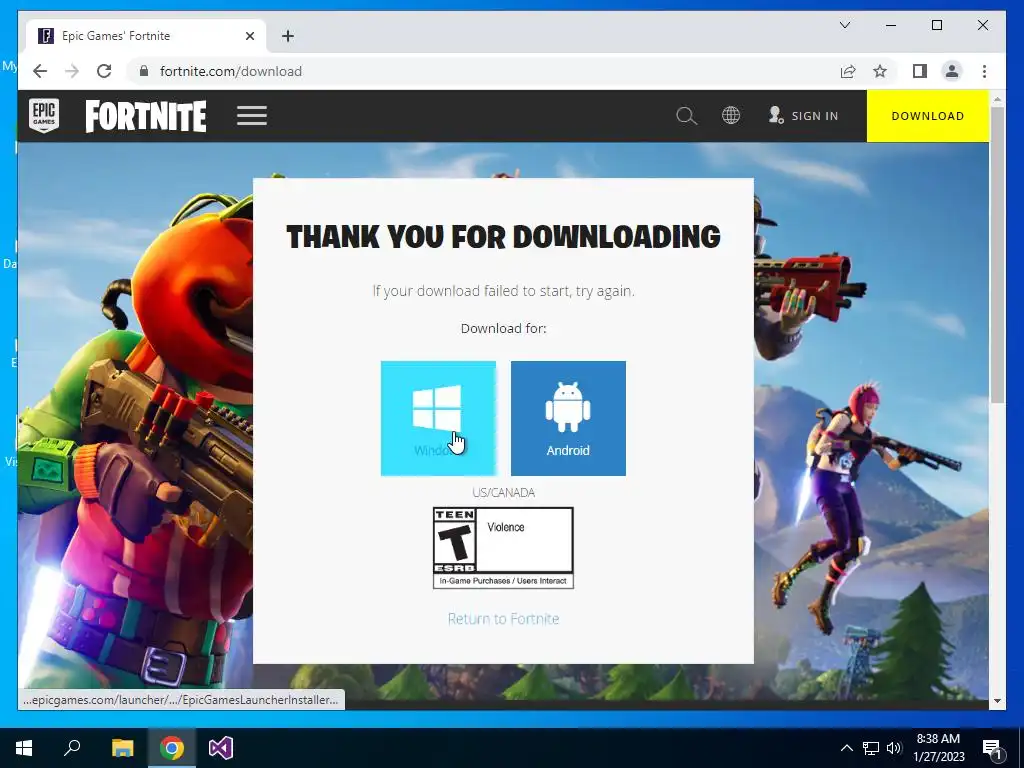Open the site search magnifier
Image resolution: width=1024 pixels, height=768 pixels.
pyautogui.click(x=686, y=116)
